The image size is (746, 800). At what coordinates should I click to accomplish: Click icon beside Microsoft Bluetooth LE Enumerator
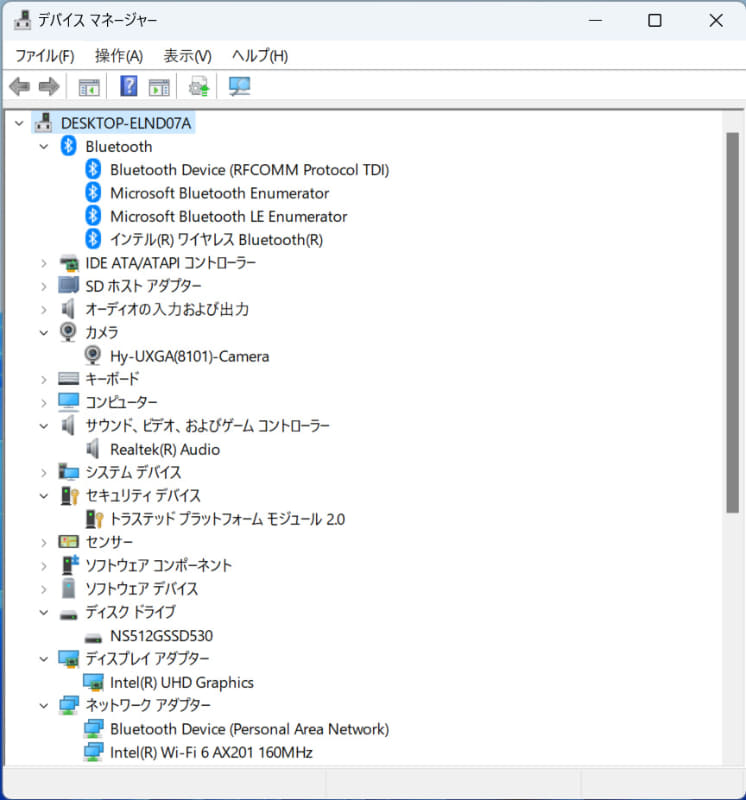tap(93, 216)
